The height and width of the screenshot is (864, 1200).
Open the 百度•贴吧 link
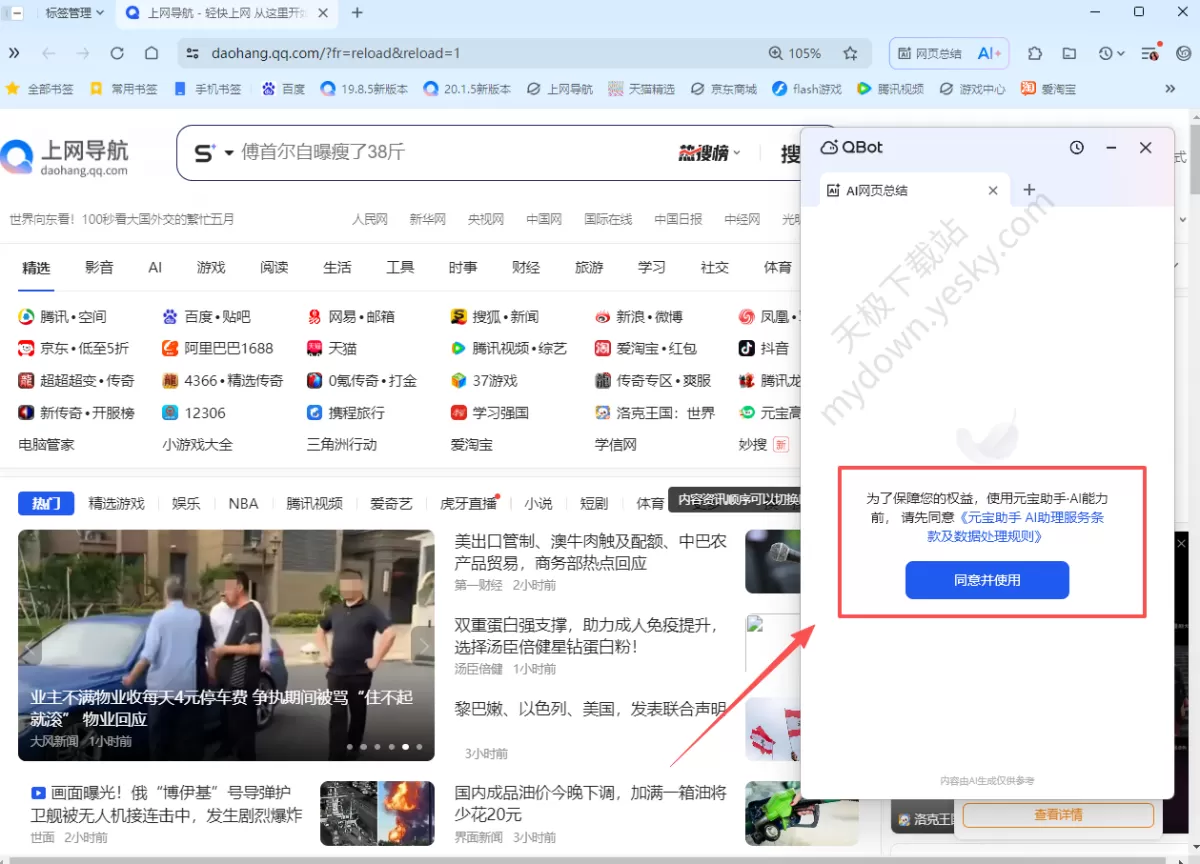coord(206,316)
